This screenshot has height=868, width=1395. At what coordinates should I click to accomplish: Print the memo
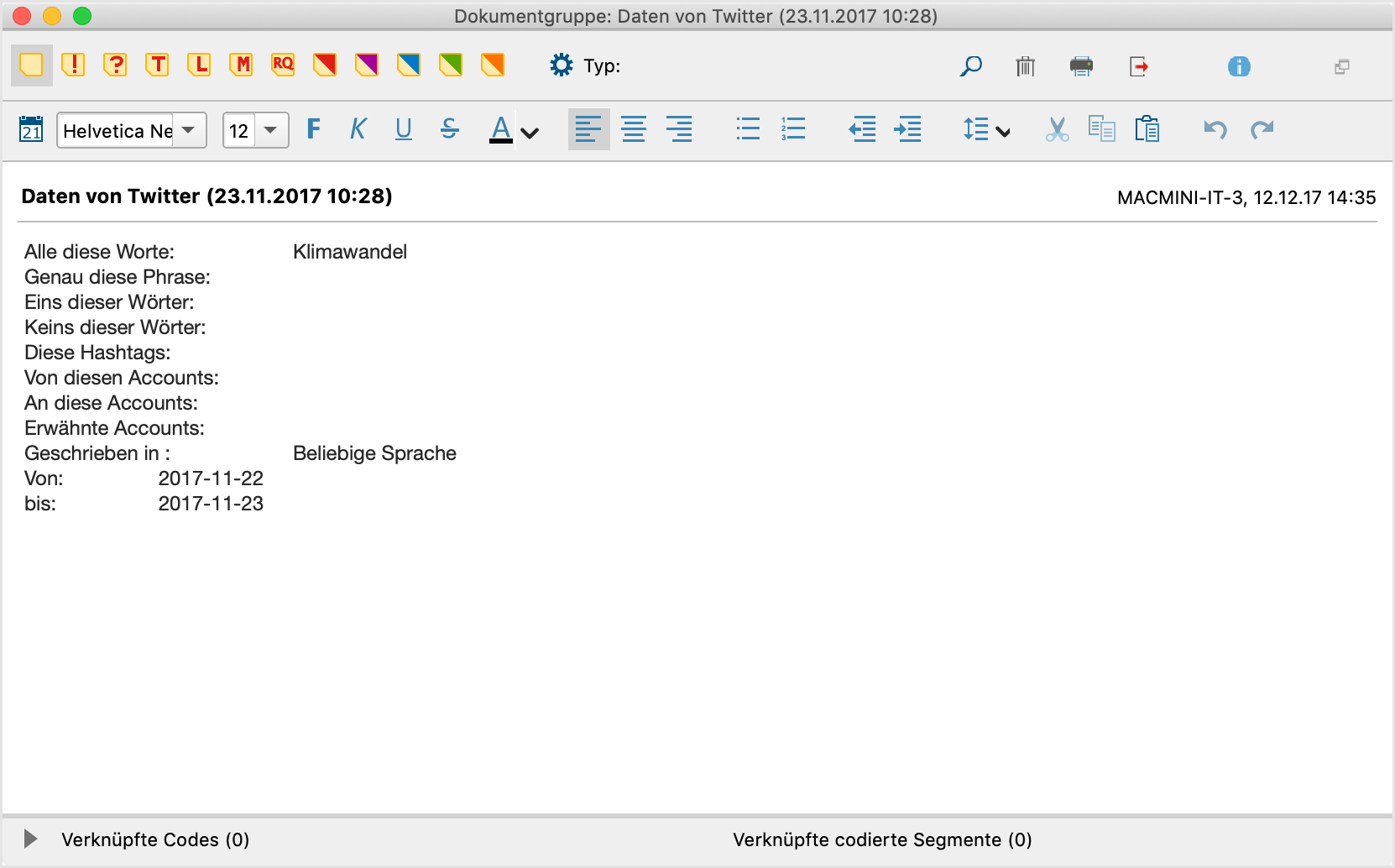tap(1082, 66)
